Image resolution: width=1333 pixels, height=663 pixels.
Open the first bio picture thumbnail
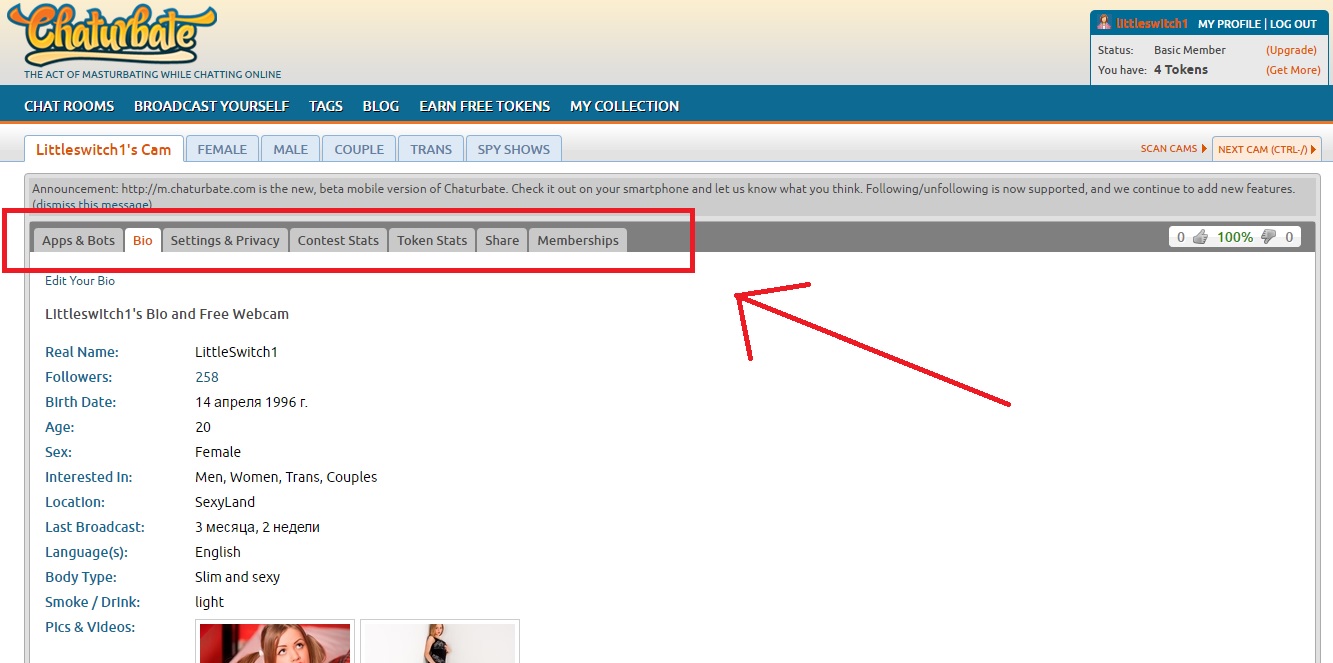coord(275,641)
